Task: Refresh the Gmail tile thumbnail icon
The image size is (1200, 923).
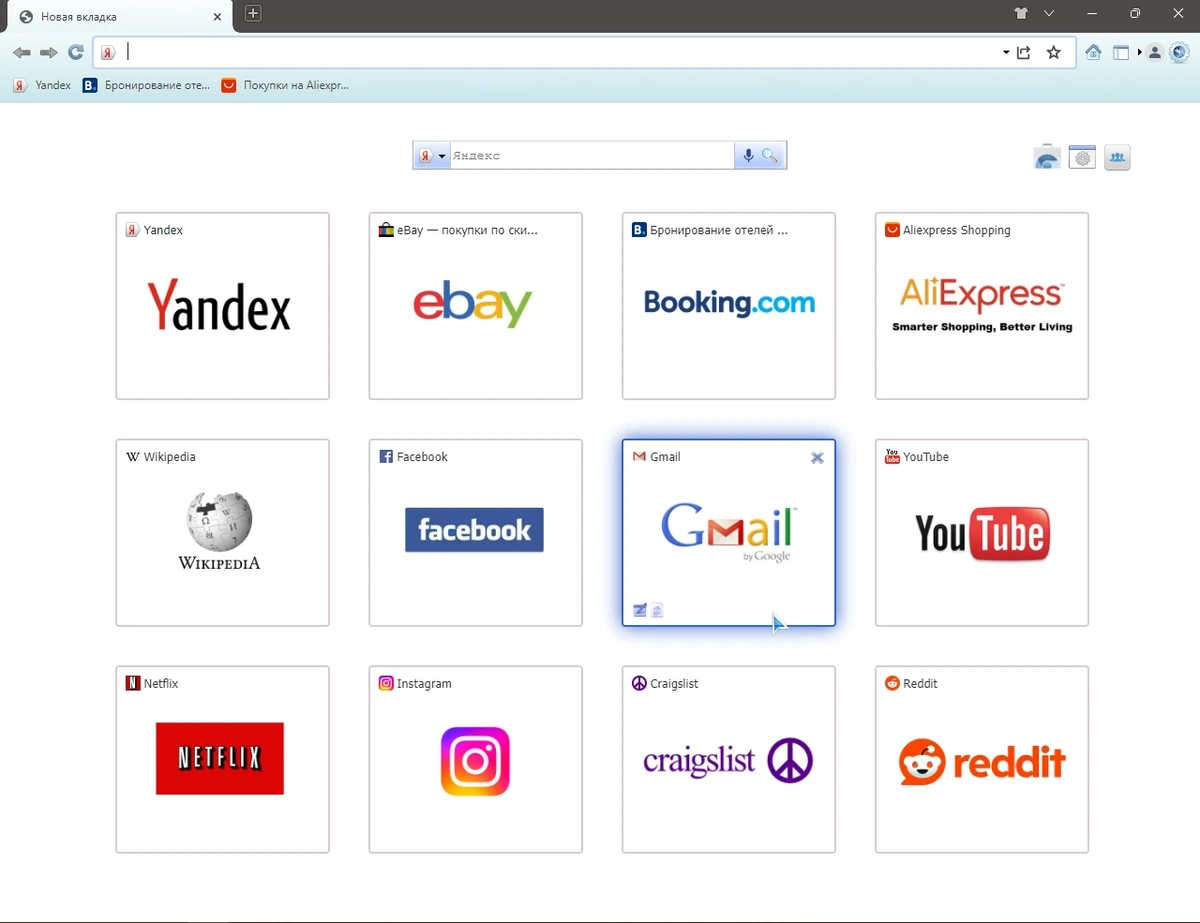Action: coord(658,610)
